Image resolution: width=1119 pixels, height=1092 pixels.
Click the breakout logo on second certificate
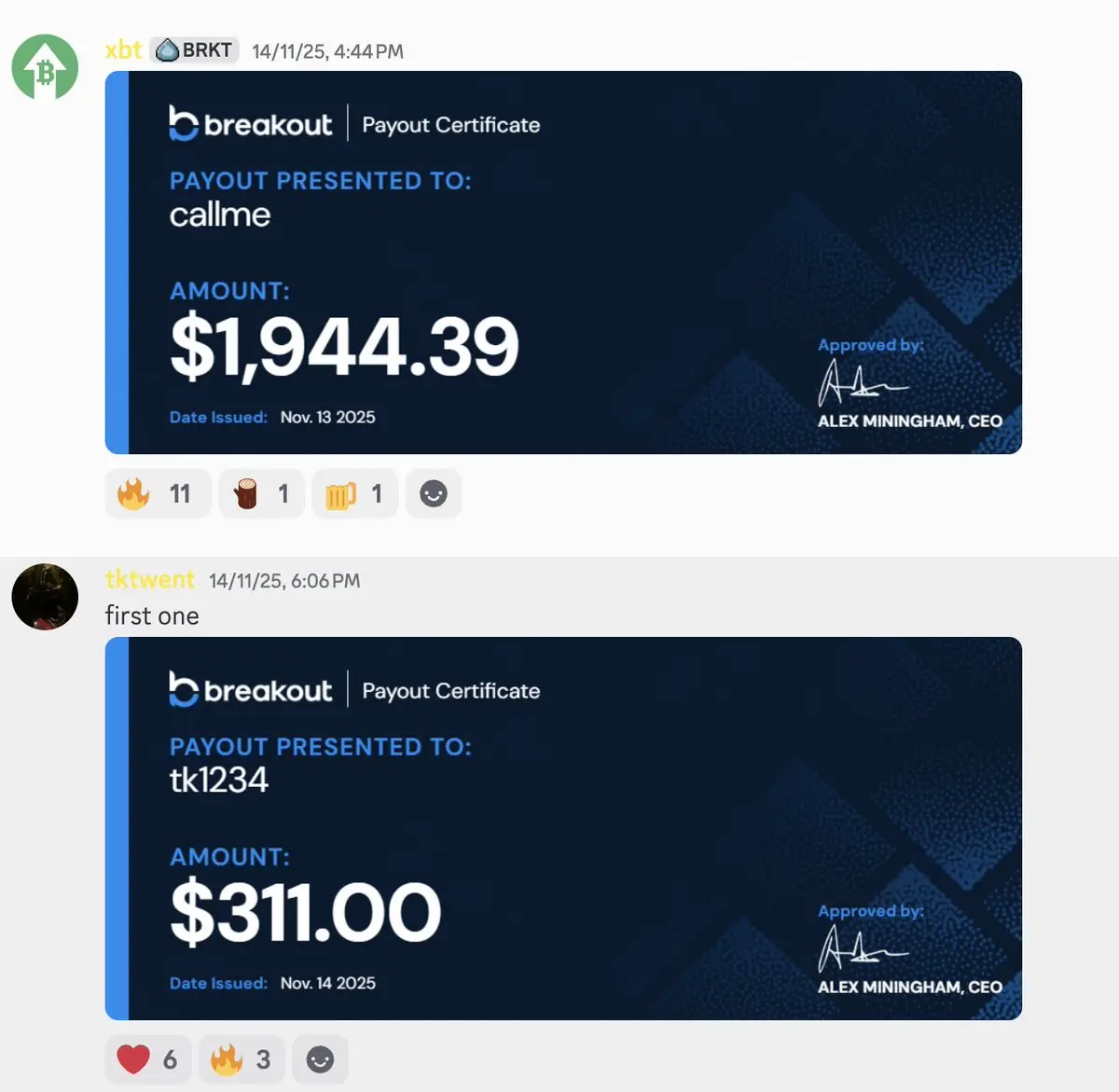point(250,690)
